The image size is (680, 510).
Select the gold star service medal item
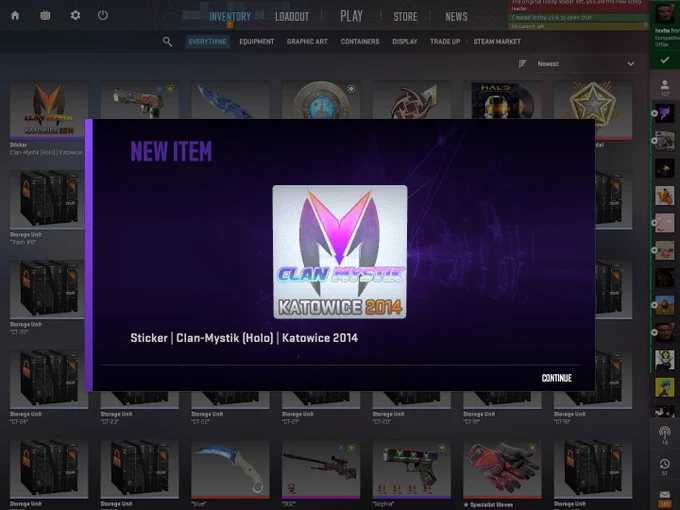593,101
